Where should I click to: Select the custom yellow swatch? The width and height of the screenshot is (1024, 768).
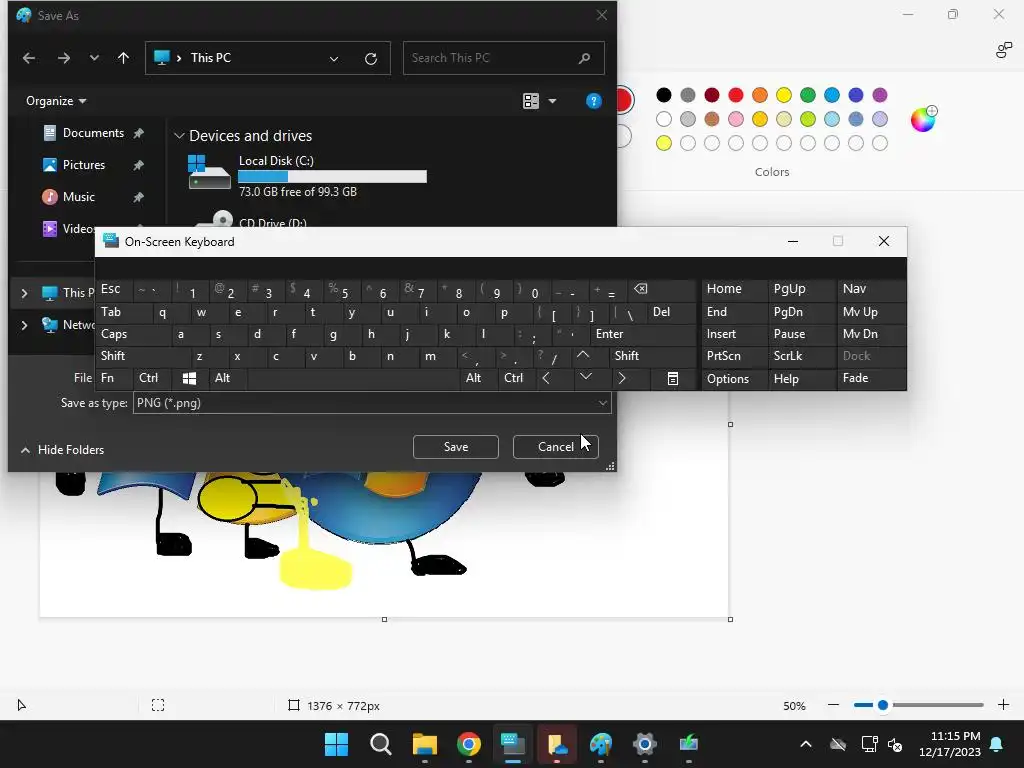[664, 143]
